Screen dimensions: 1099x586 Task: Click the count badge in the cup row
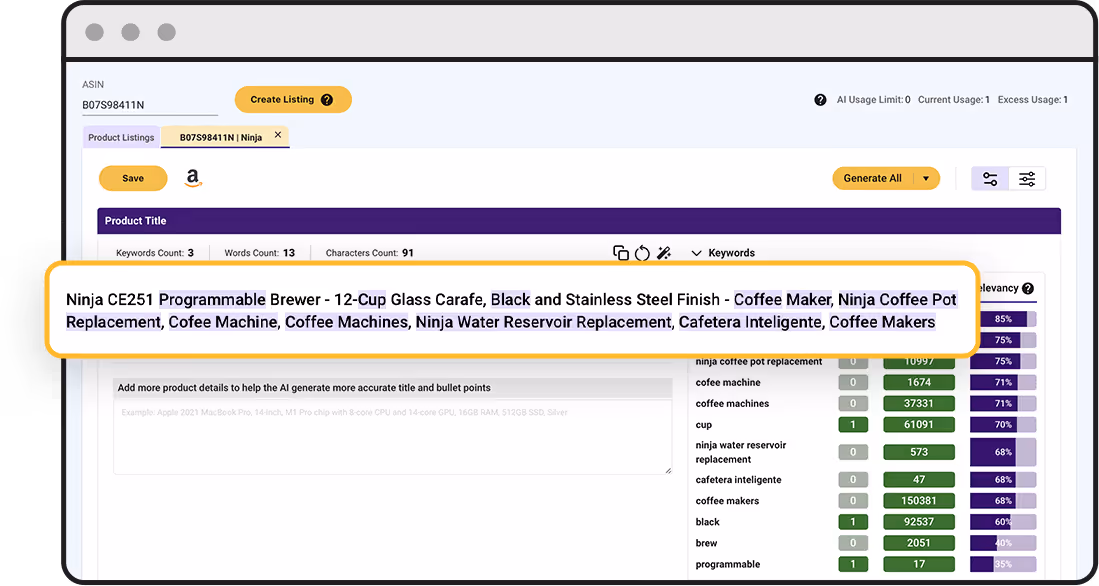[853, 425]
